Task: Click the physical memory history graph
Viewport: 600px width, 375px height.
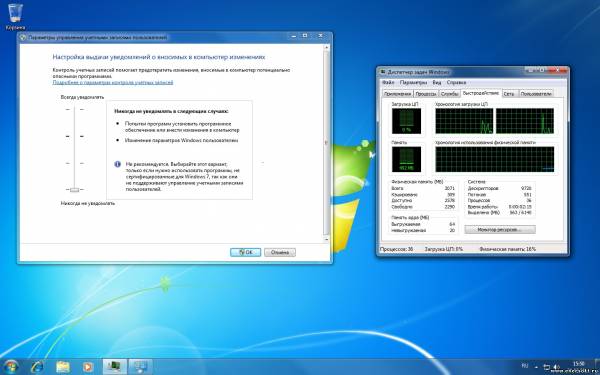Action: click(494, 159)
